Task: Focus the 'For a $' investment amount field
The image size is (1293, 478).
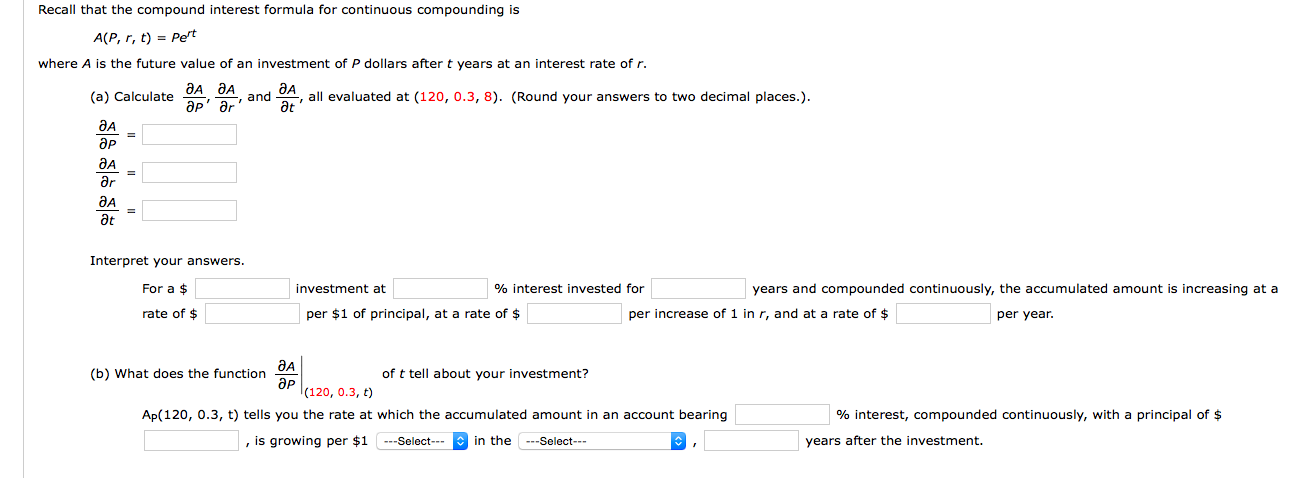Action: point(243,289)
